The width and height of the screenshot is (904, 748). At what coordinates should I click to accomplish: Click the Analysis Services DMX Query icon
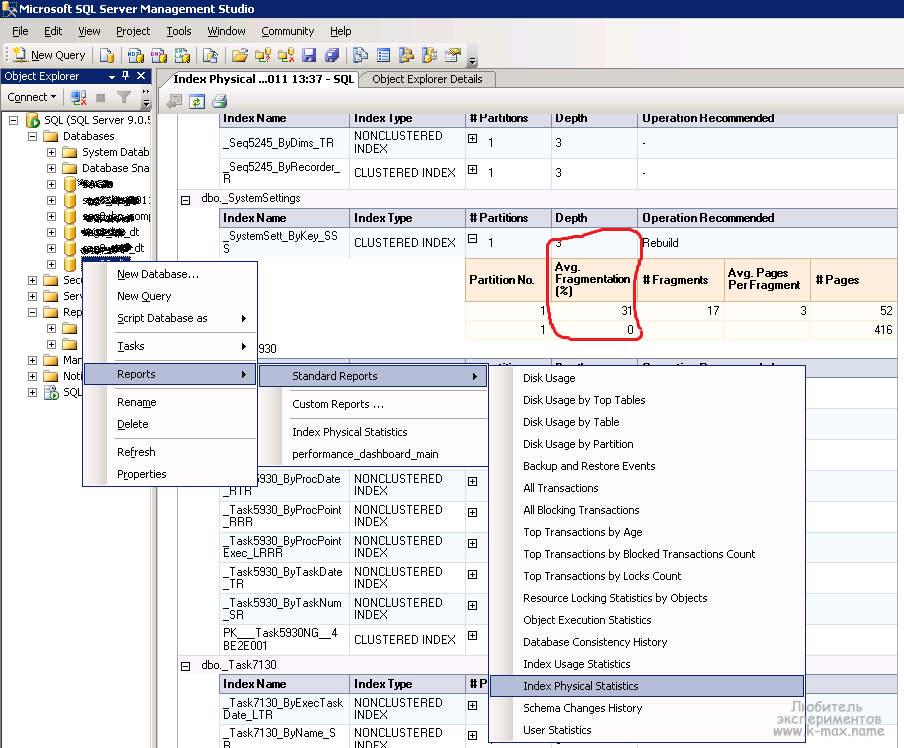pos(159,55)
